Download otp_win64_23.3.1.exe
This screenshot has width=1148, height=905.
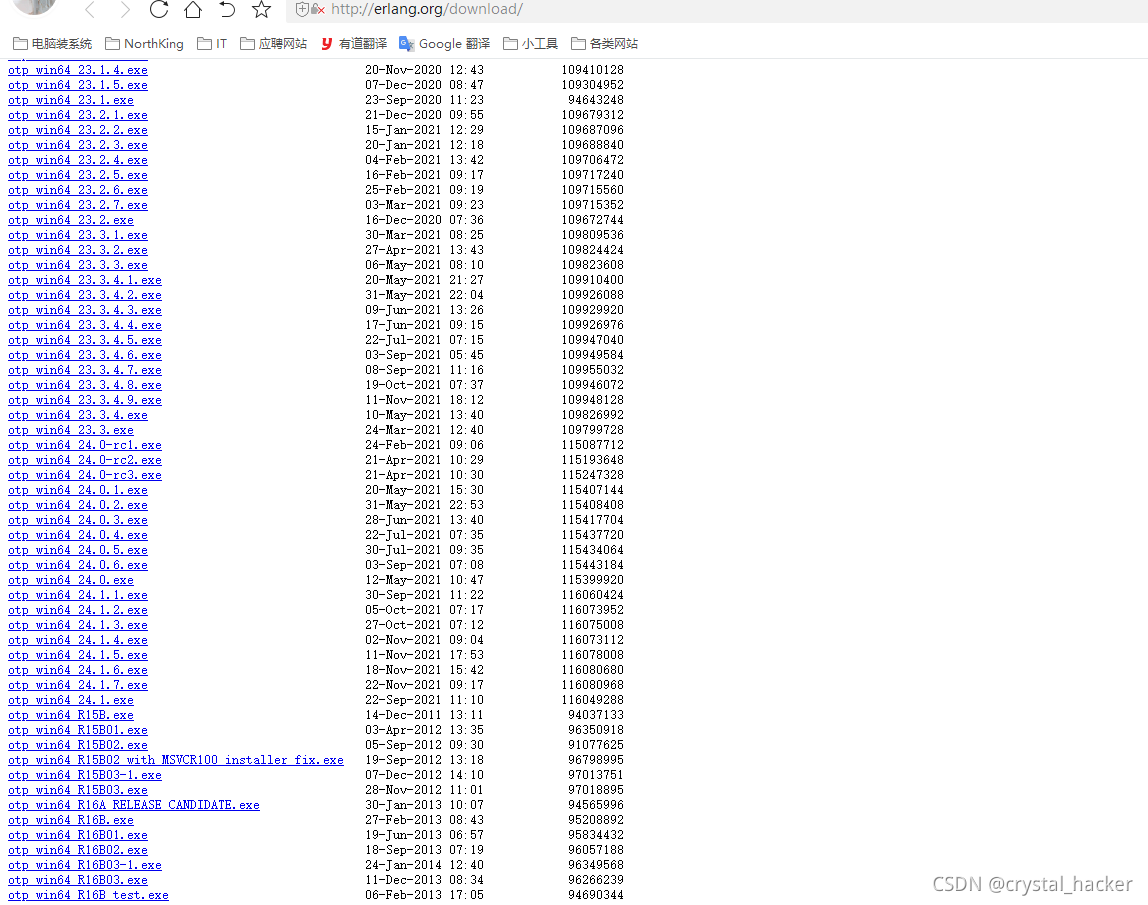(78, 235)
